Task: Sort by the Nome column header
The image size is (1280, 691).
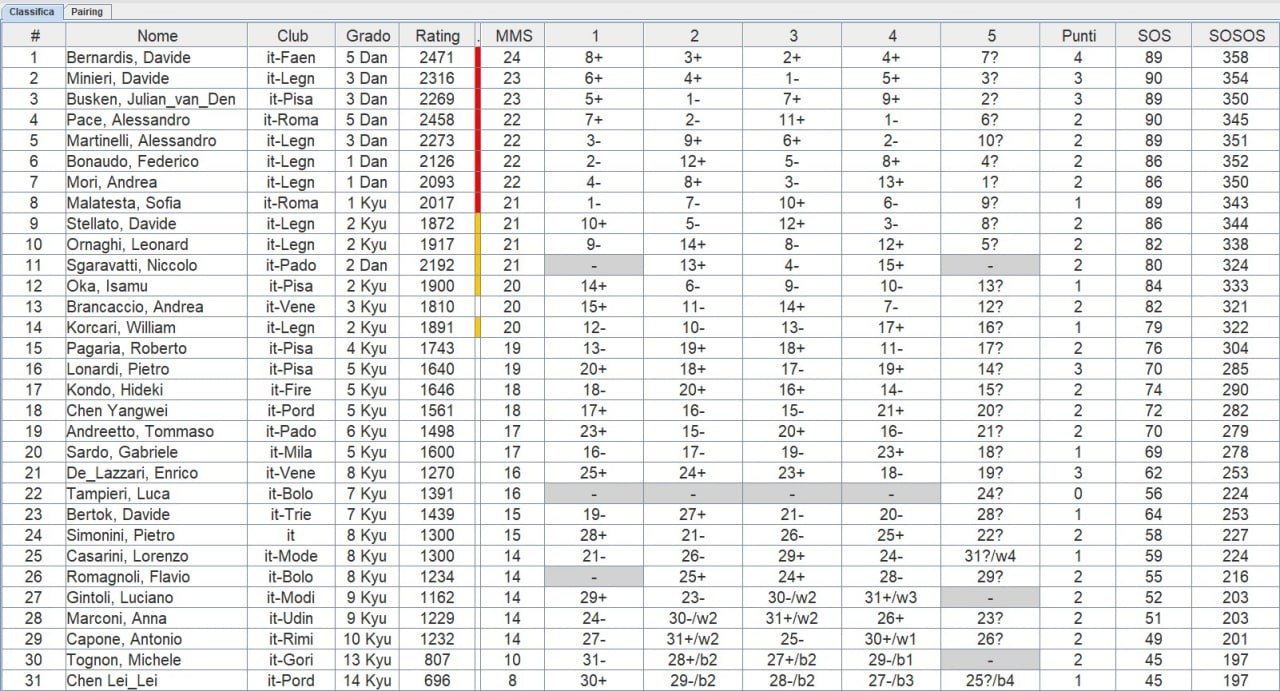Action: point(156,35)
